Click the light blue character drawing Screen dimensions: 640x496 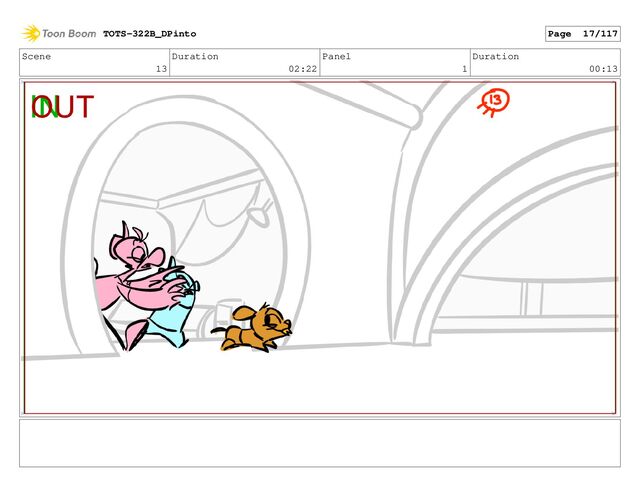tap(173, 310)
